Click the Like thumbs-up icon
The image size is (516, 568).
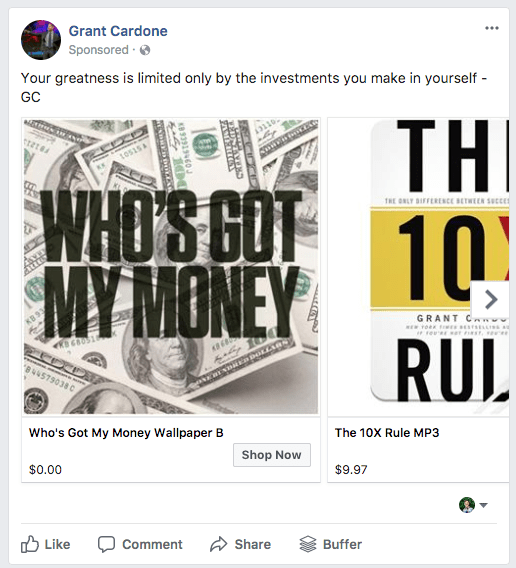click(29, 544)
